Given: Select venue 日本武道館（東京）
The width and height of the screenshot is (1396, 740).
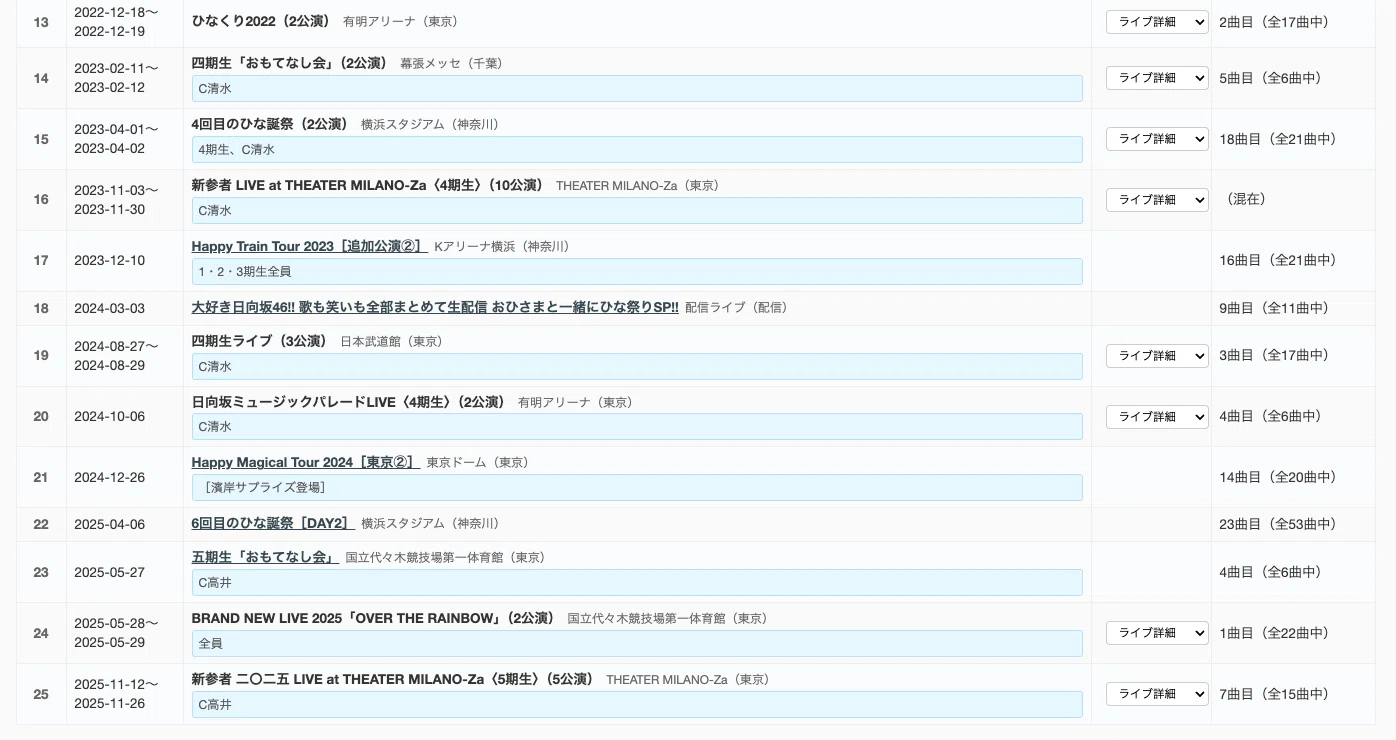Looking at the screenshot, I should coord(394,341).
